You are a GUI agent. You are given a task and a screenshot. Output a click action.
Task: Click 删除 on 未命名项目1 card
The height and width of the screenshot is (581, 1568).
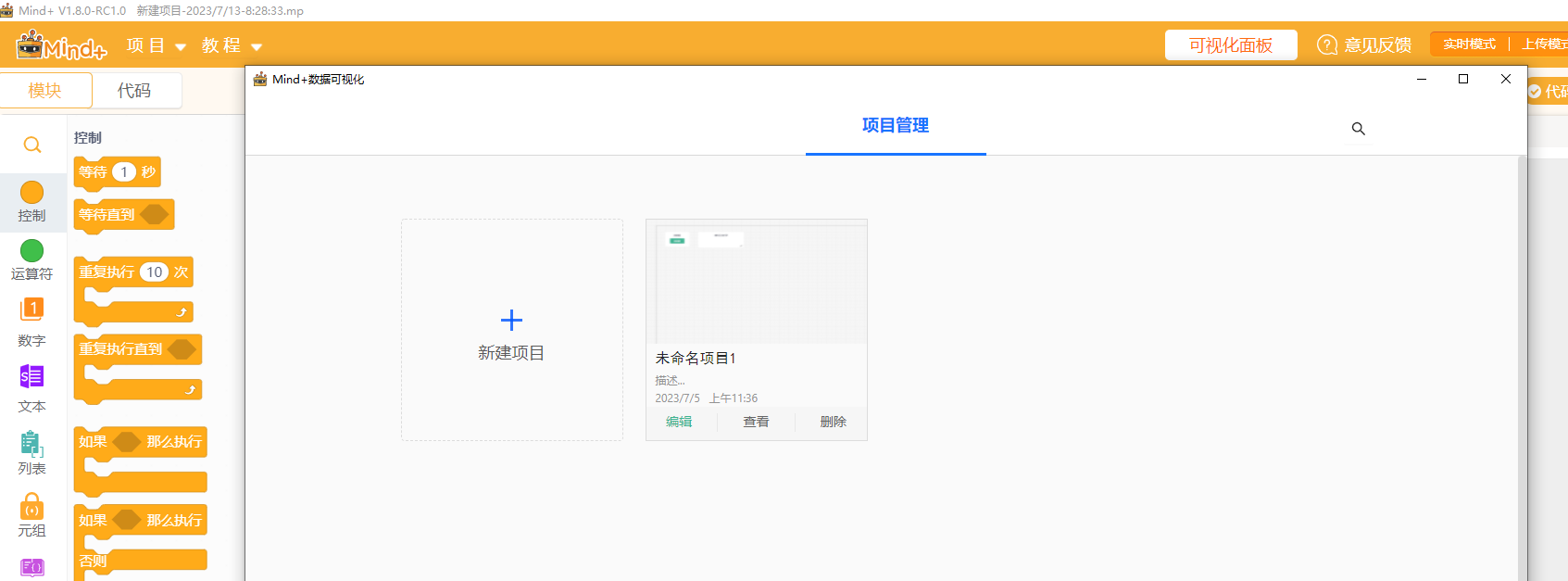(833, 422)
